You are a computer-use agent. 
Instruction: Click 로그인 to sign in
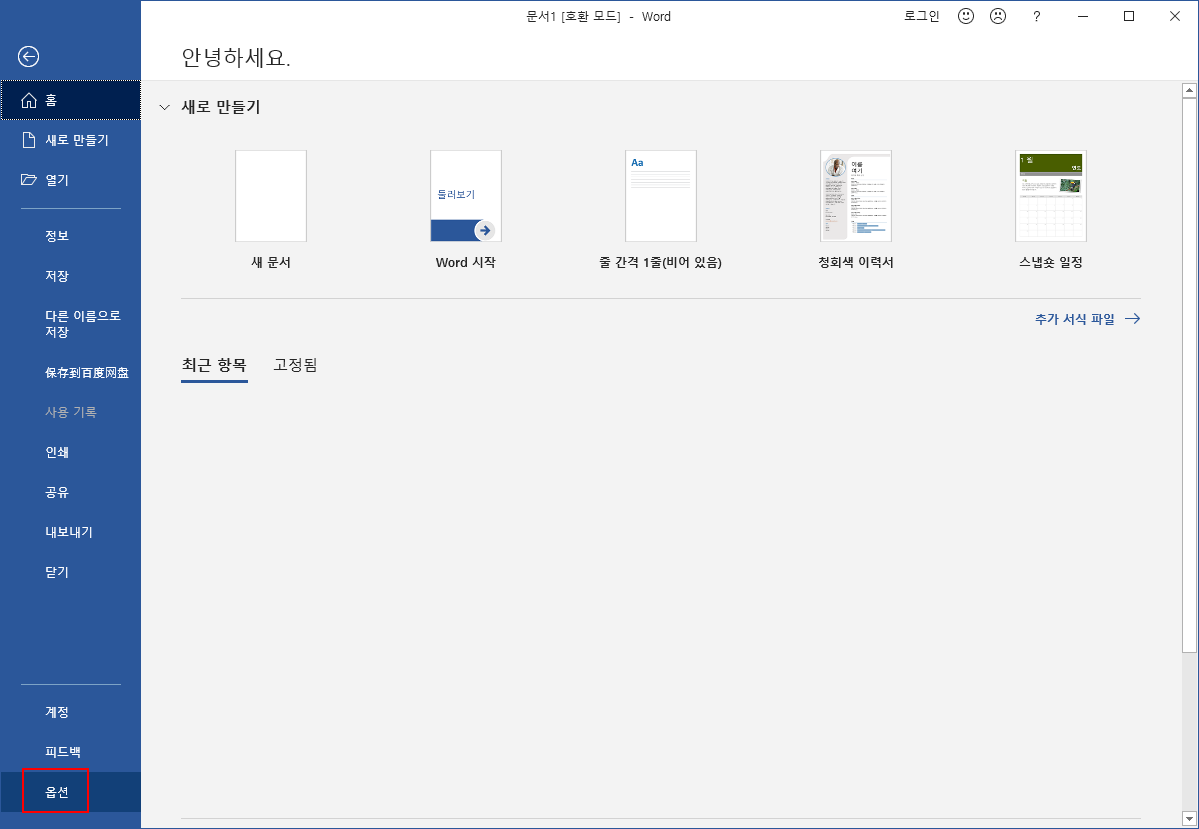(x=921, y=16)
